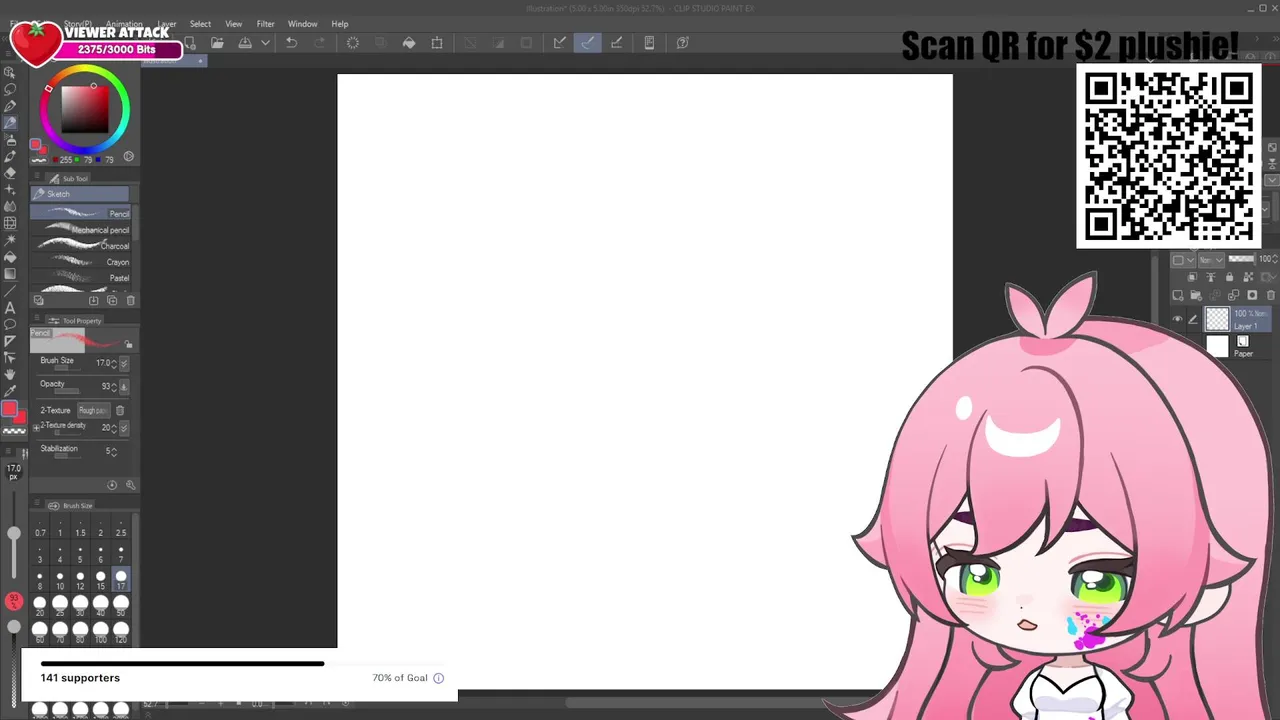Toggle lock on Pencil tool property preview
Screen dimensions: 1280x720
[x=128, y=344]
